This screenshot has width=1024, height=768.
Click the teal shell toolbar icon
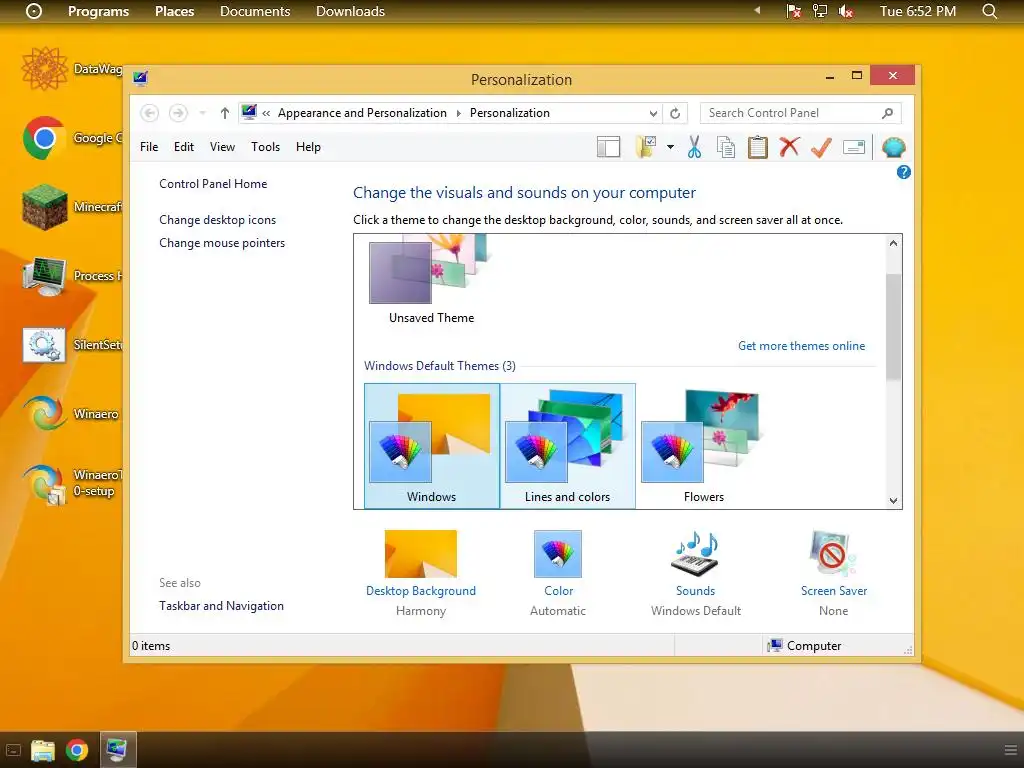[x=893, y=148]
